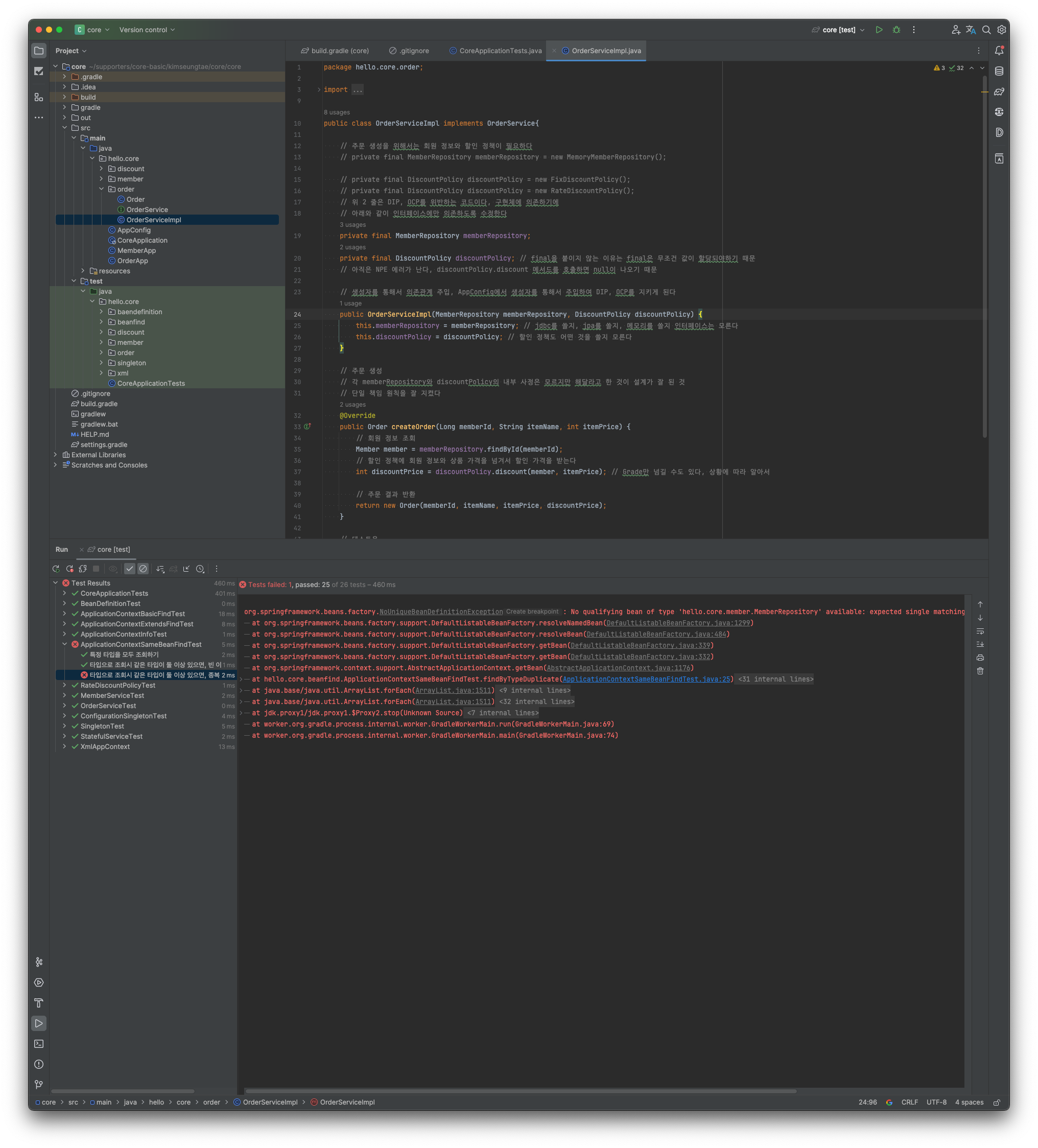Import tests results icon
The image size is (1038, 1148).
click(x=186, y=569)
